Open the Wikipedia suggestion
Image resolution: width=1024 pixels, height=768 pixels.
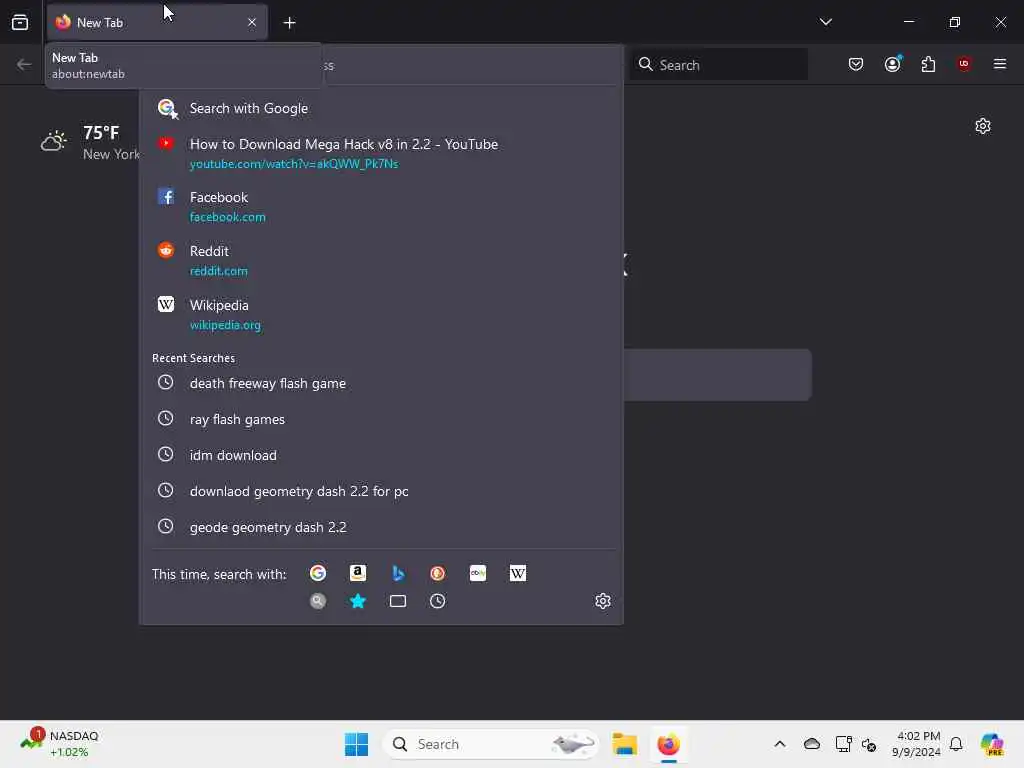381,315
